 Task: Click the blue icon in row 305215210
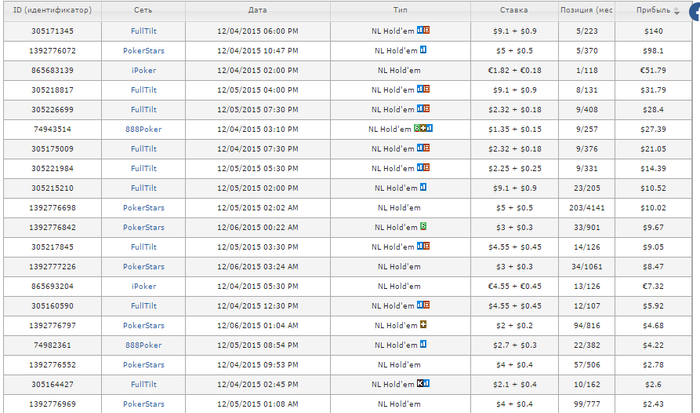tap(424, 187)
